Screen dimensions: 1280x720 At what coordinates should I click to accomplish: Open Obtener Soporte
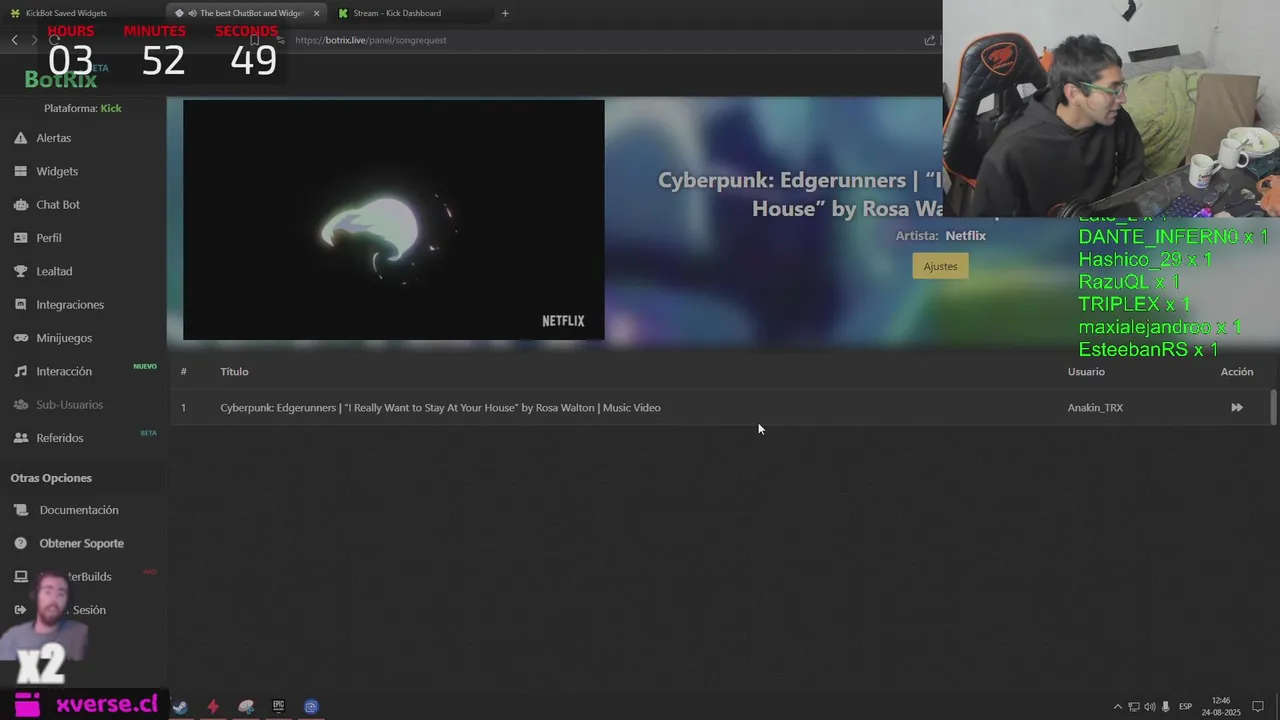click(82, 543)
